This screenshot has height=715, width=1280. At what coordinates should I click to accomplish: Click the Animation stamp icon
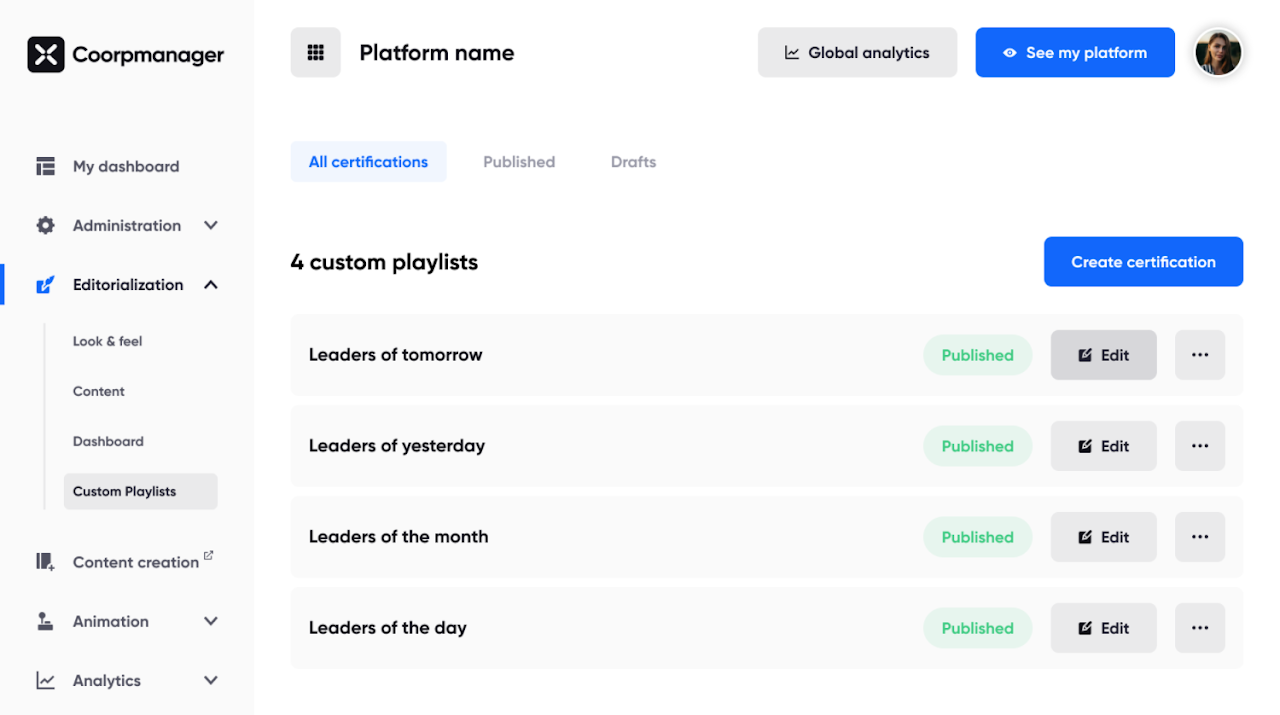click(x=46, y=621)
